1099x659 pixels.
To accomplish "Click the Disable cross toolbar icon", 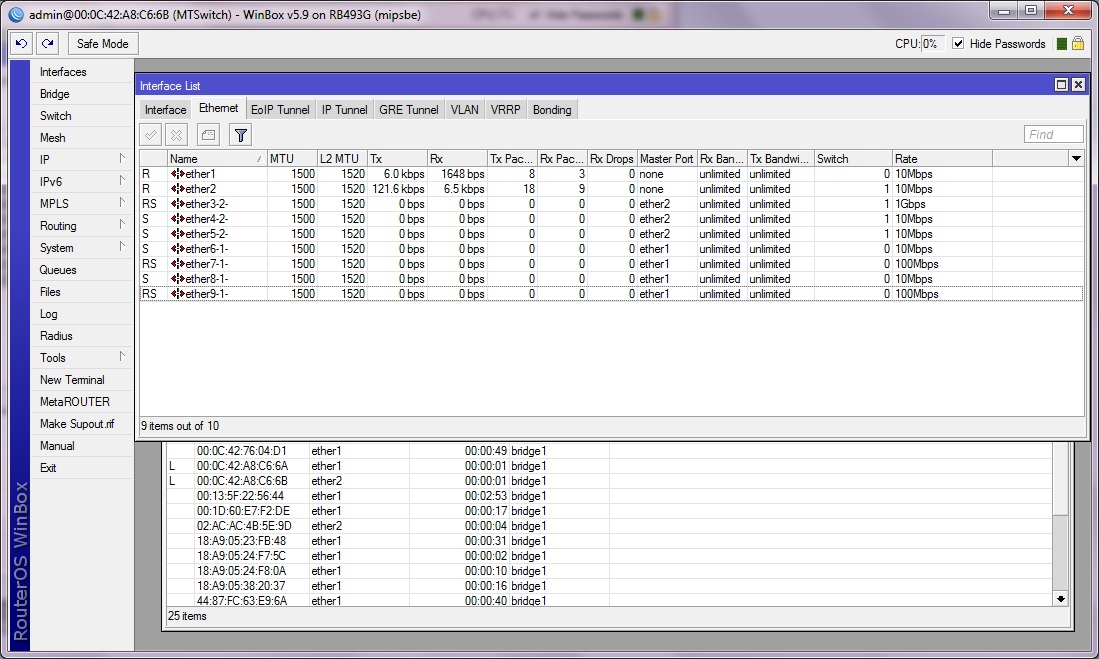I will [177, 135].
